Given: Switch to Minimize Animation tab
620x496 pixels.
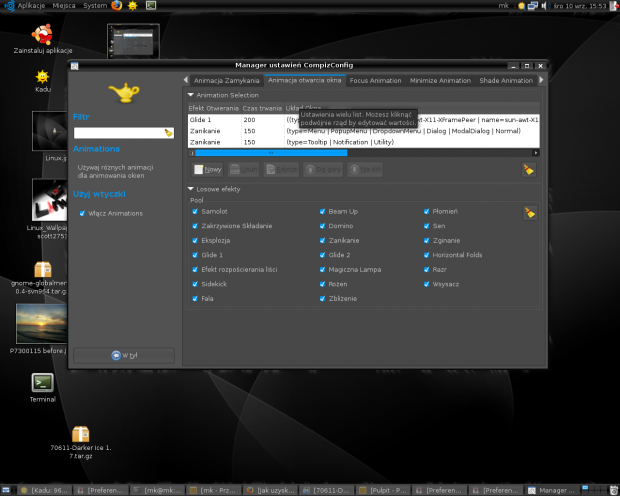Looking at the screenshot, I should click(x=440, y=80).
